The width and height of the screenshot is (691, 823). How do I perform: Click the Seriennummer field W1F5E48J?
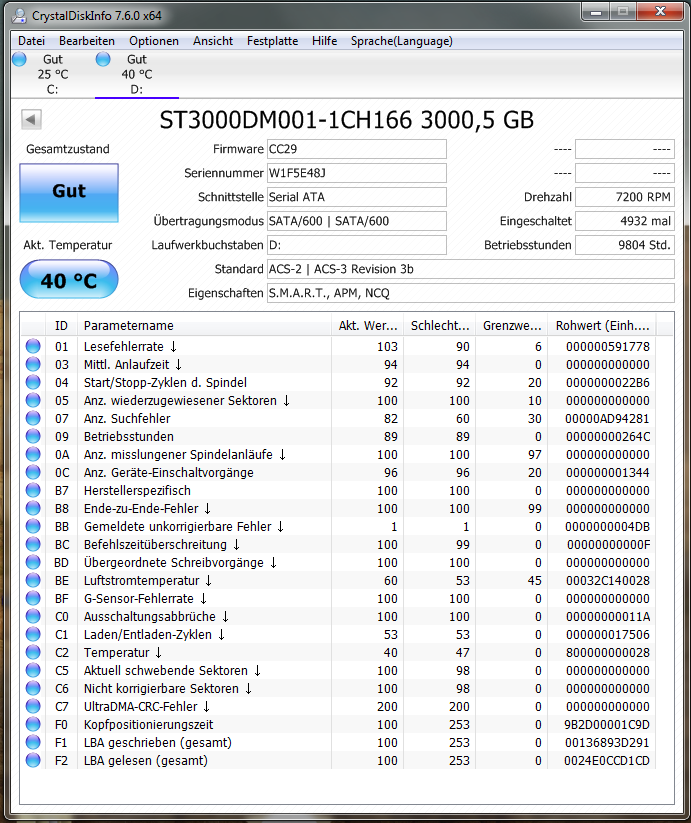(x=357, y=173)
